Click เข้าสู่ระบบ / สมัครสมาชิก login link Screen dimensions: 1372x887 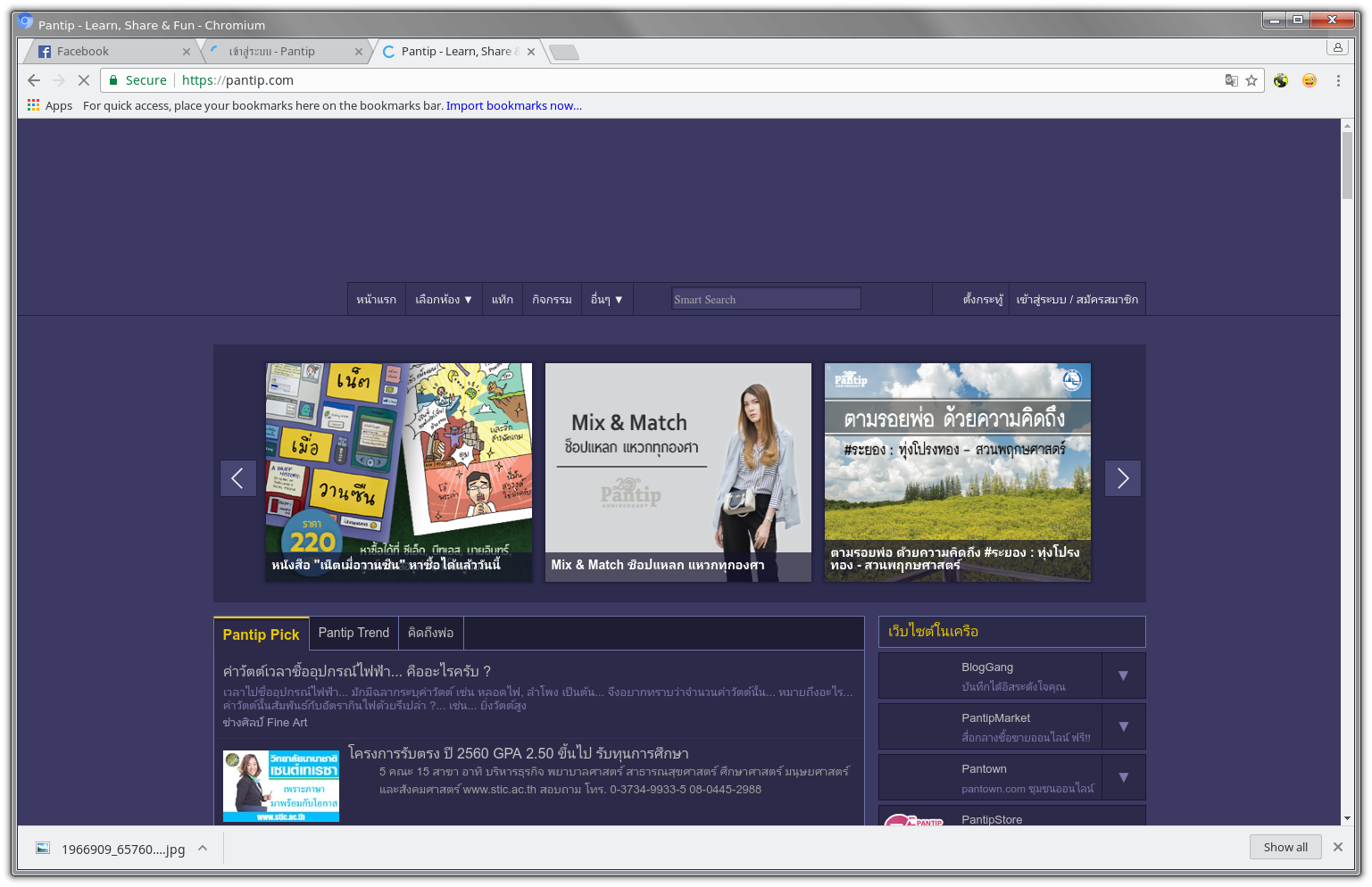point(1077,300)
